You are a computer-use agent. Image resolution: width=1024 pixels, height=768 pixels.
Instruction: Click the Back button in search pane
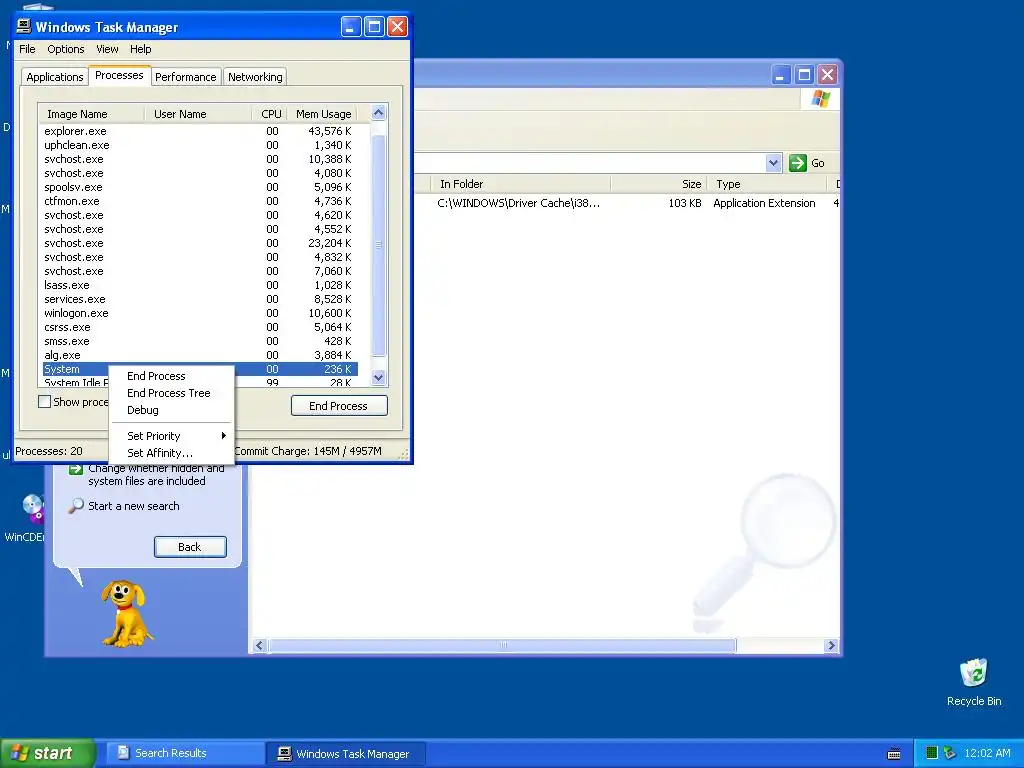tap(190, 547)
